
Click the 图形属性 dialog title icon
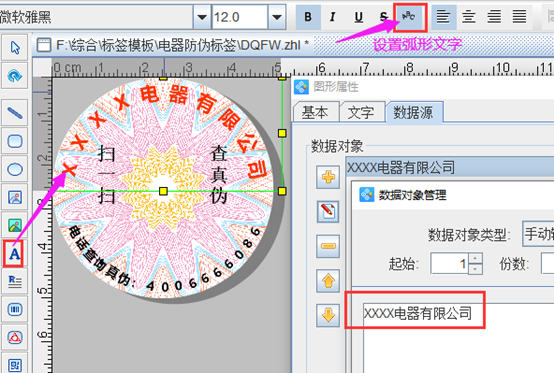pyautogui.click(x=301, y=87)
